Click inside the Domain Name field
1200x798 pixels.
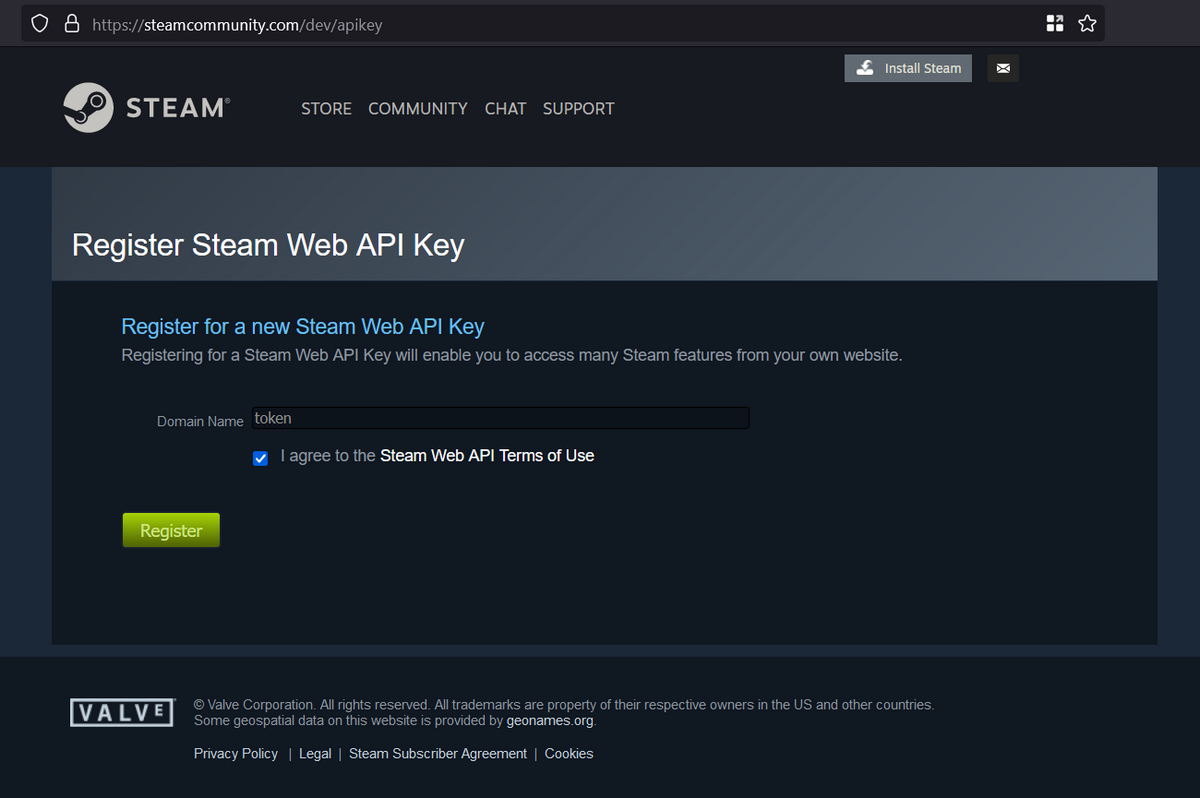click(x=500, y=419)
